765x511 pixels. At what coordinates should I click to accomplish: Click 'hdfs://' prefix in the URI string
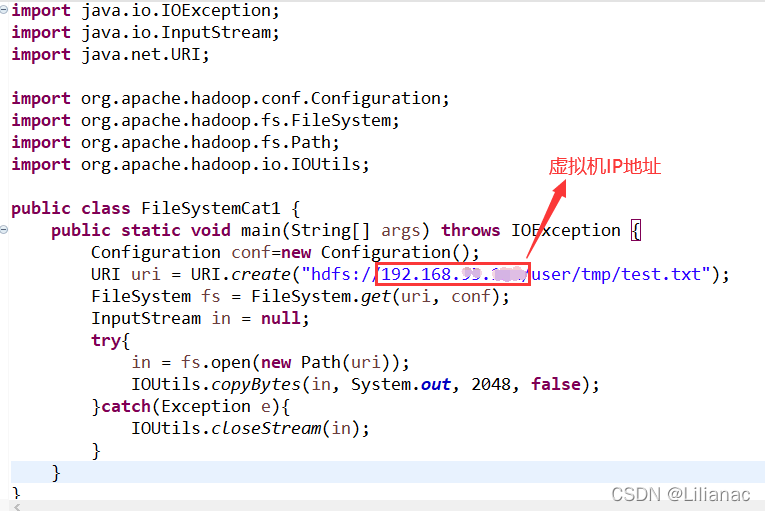pyautogui.click(x=344, y=274)
